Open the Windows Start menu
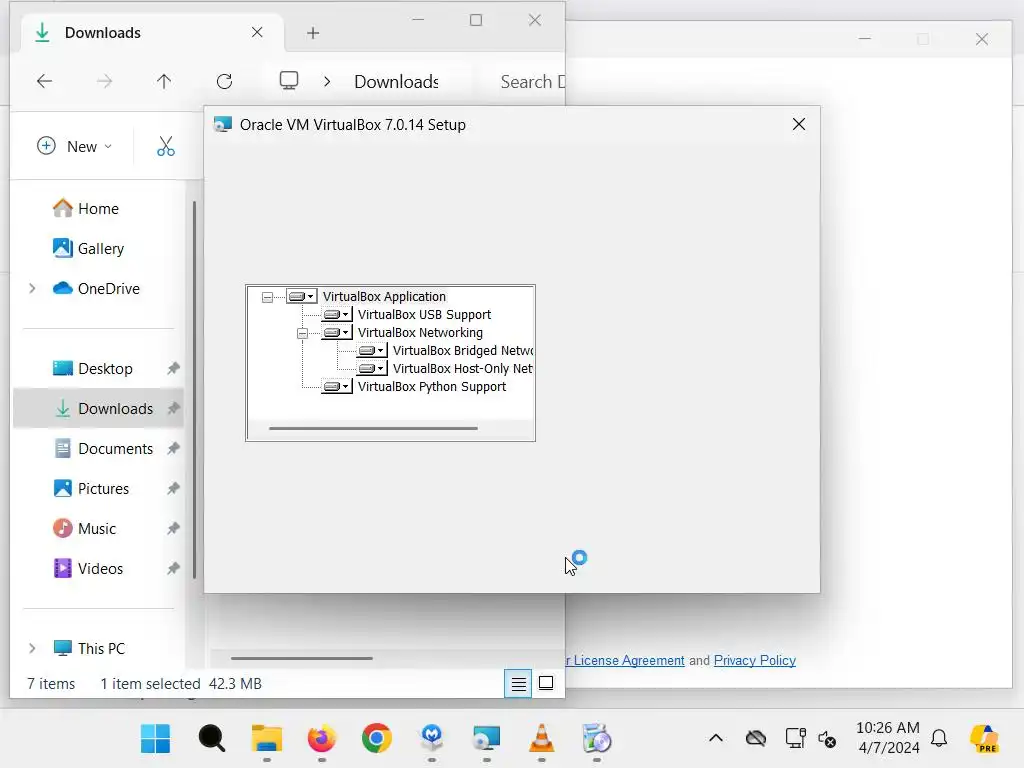Screen dimensions: 1024x768 coord(155,739)
